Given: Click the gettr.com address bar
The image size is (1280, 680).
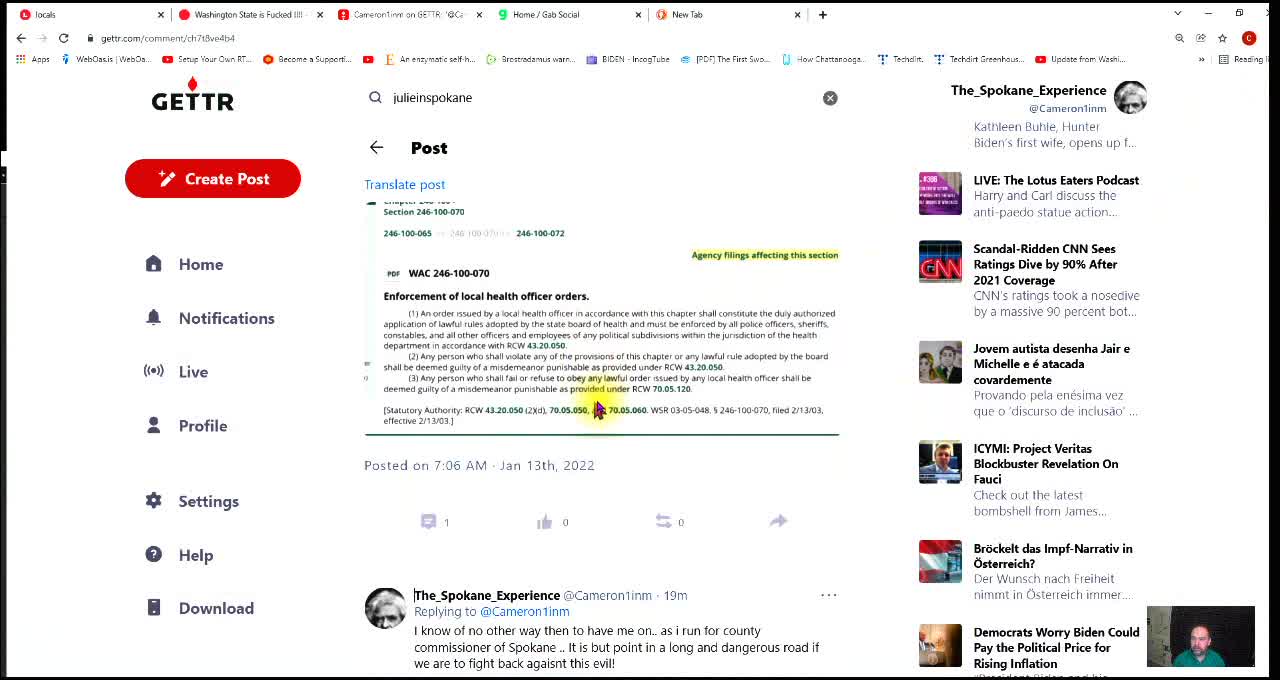Looking at the screenshot, I should coord(620,38).
